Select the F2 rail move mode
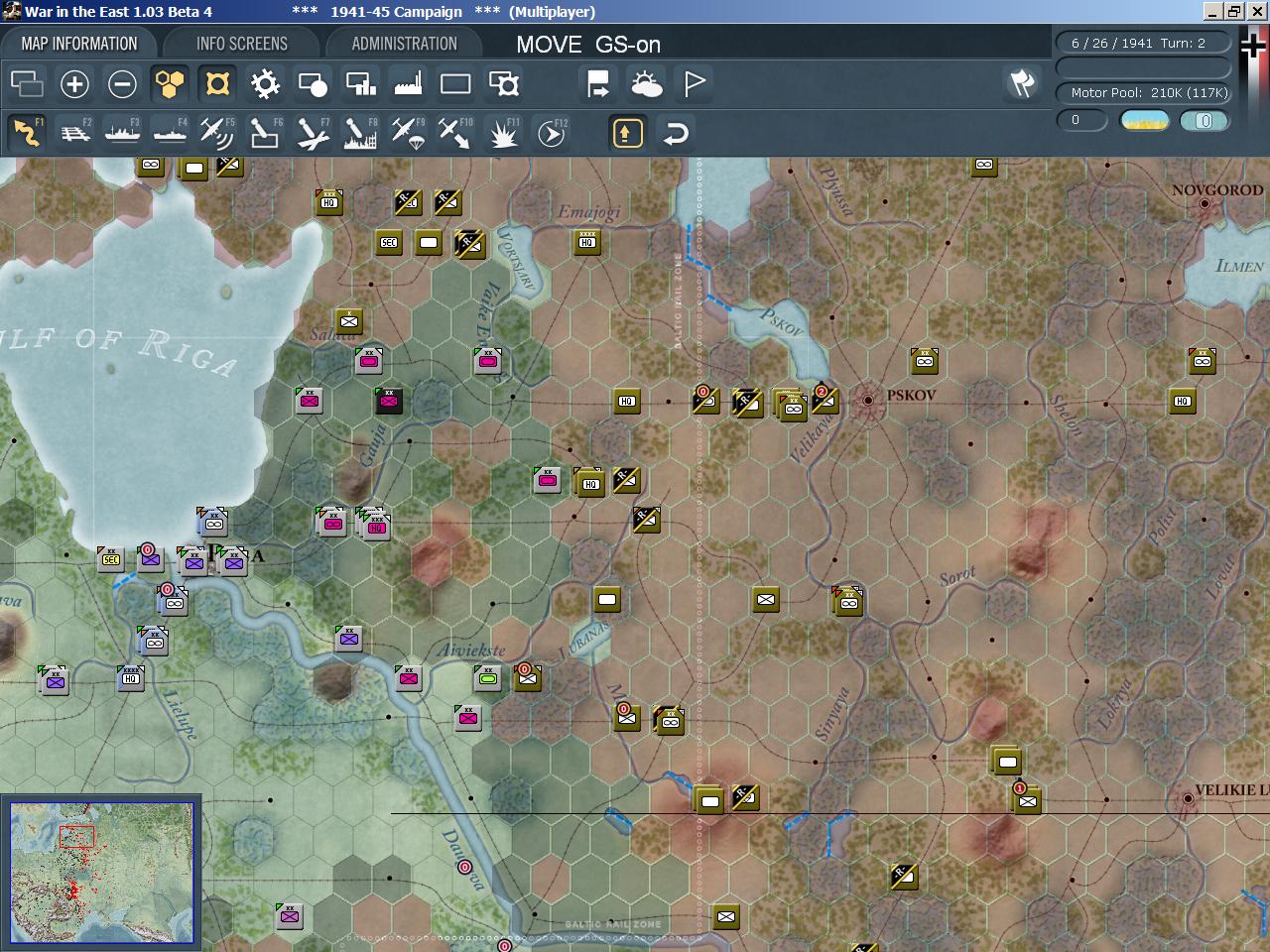The image size is (1270, 952). click(74, 132)
